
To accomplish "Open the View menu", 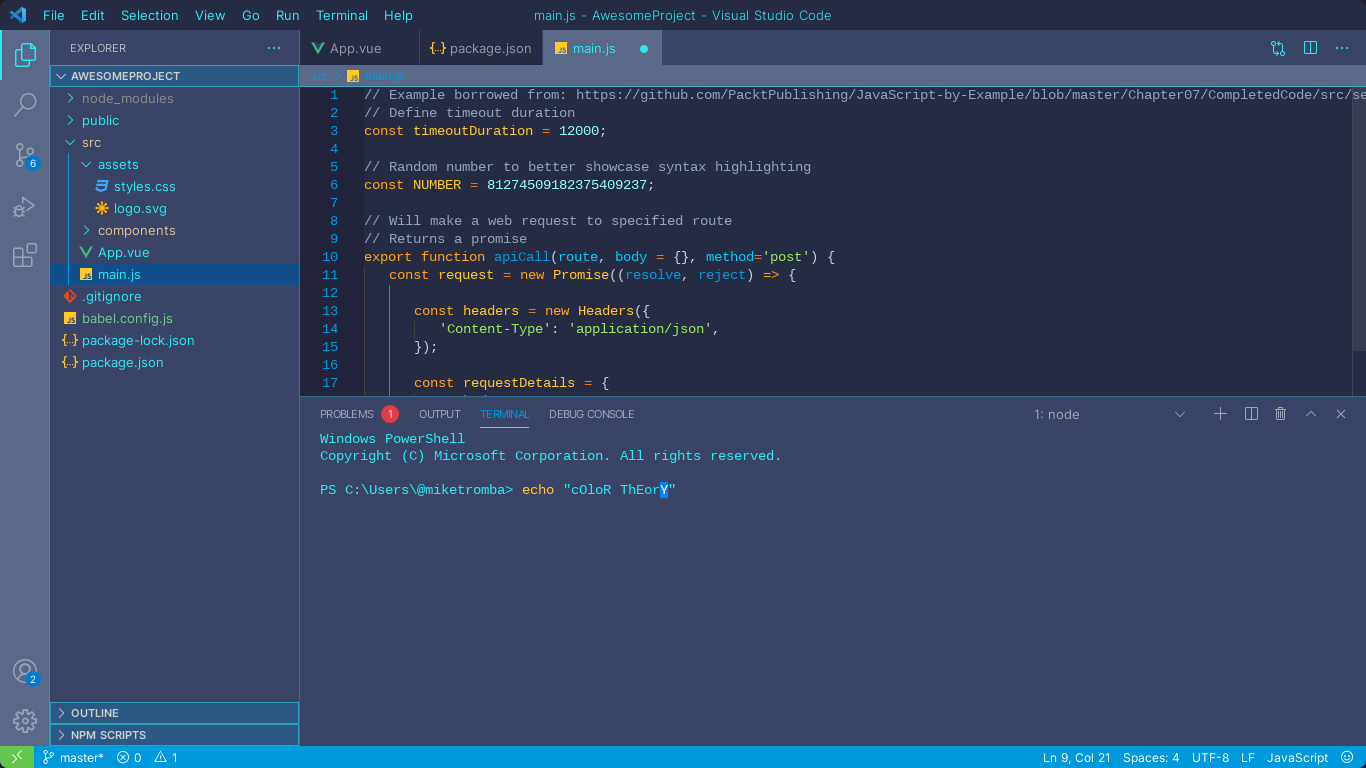I will [210, 15].
